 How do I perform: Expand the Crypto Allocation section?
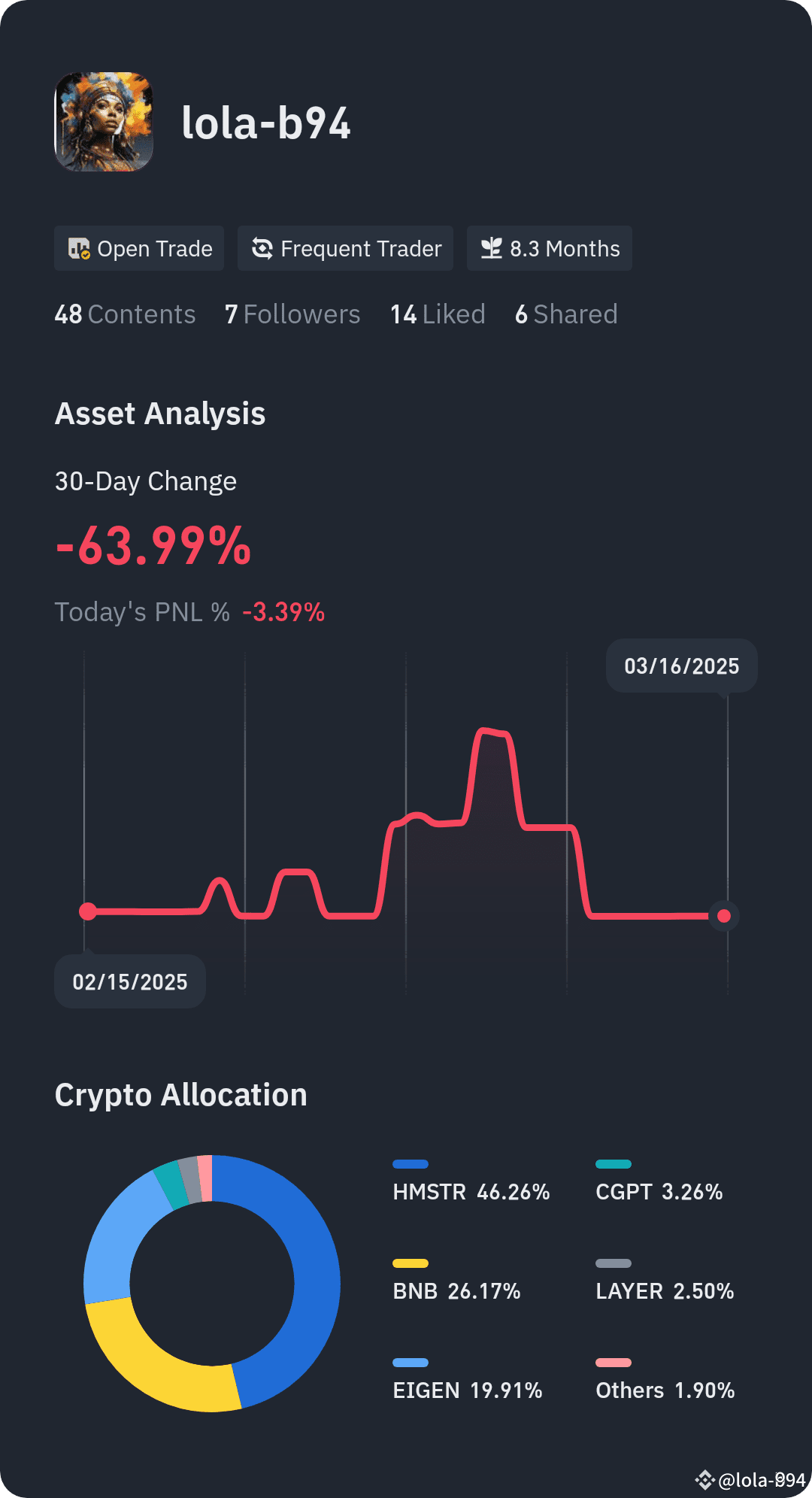(180, 1095)
